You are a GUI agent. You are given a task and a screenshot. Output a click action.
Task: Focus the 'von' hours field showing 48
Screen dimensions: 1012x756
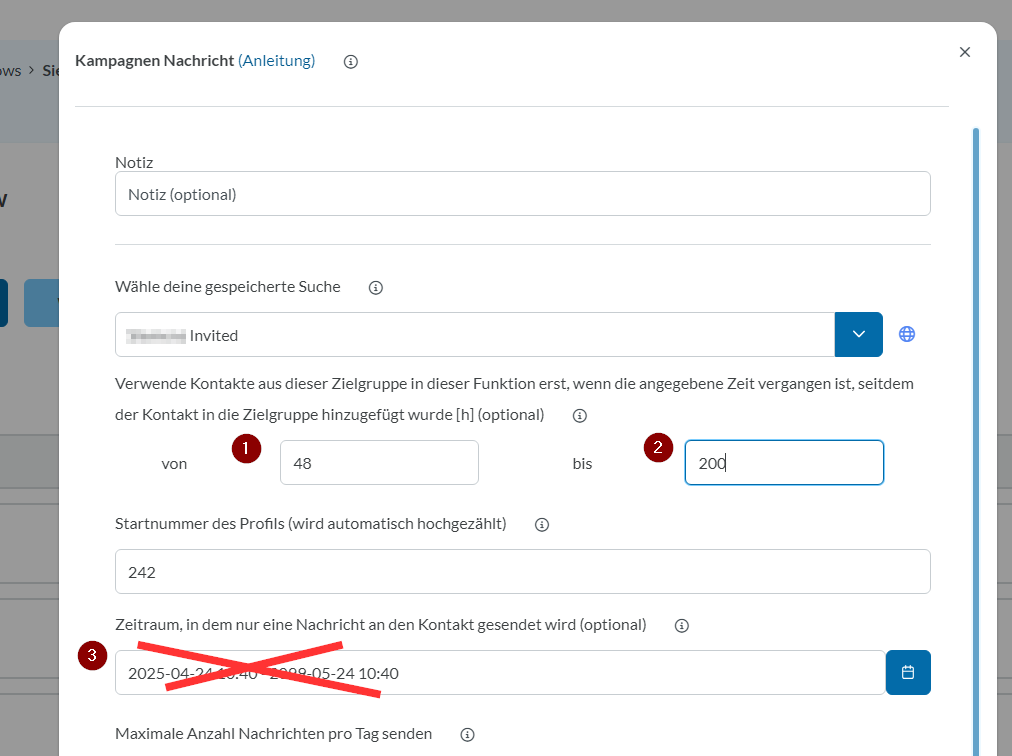(379, 463)
